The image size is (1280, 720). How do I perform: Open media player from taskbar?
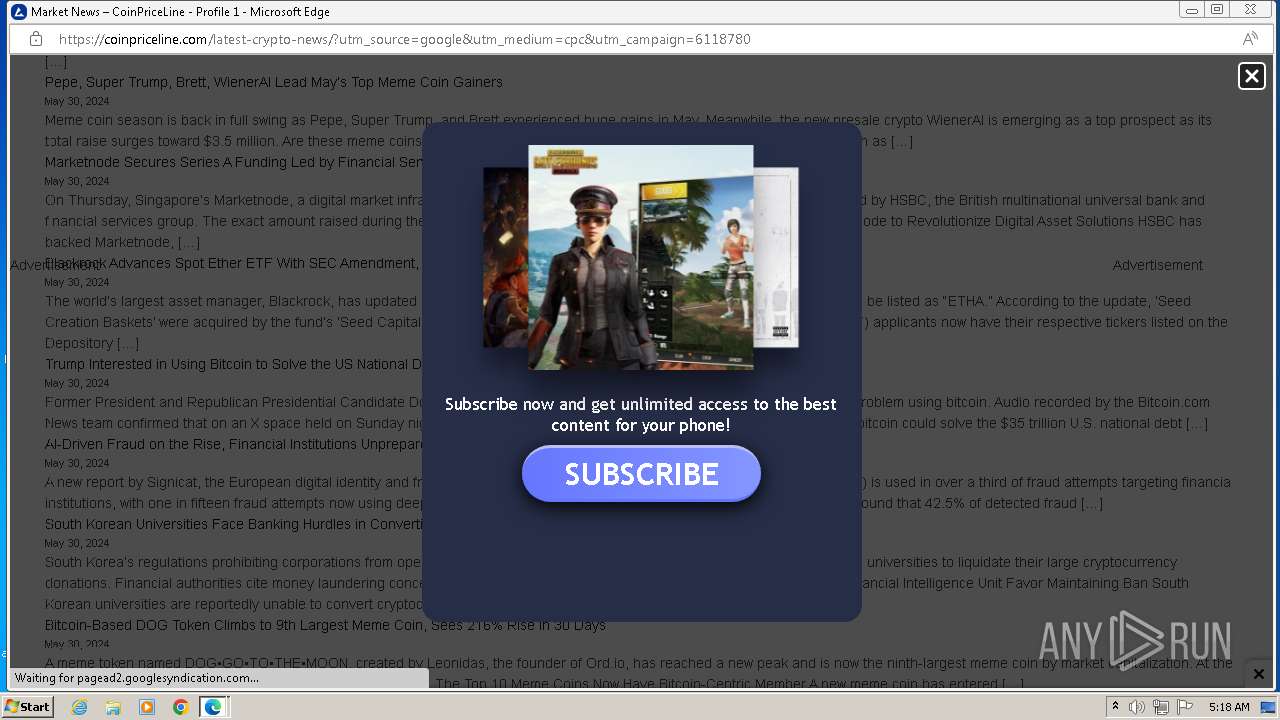point(147,707)
